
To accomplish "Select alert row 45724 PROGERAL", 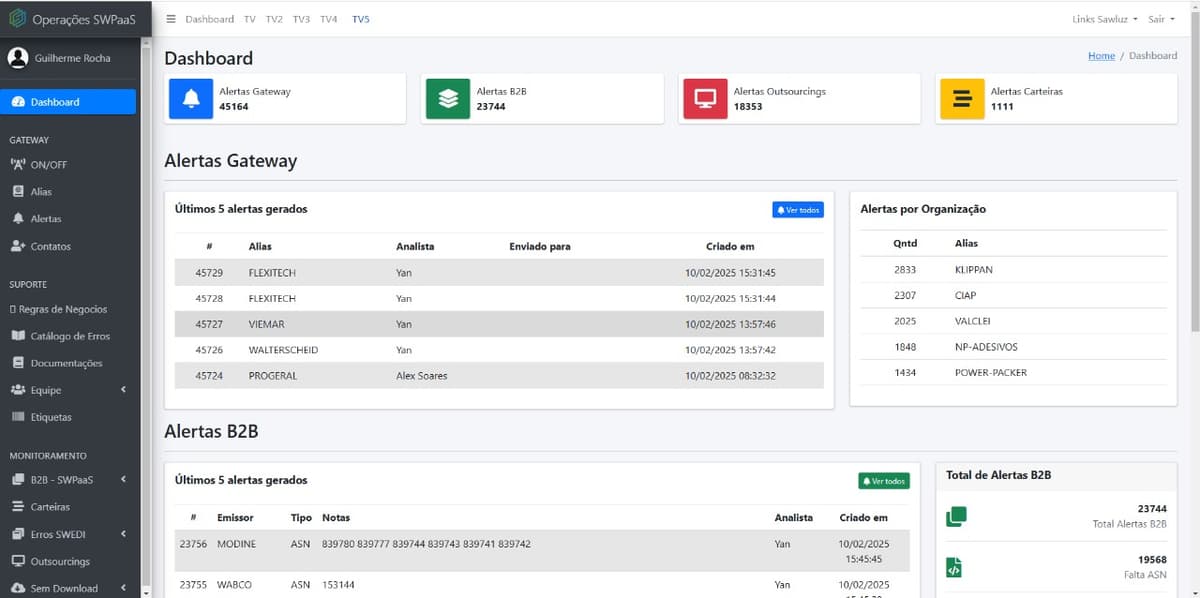I will [x=499, y=376].
